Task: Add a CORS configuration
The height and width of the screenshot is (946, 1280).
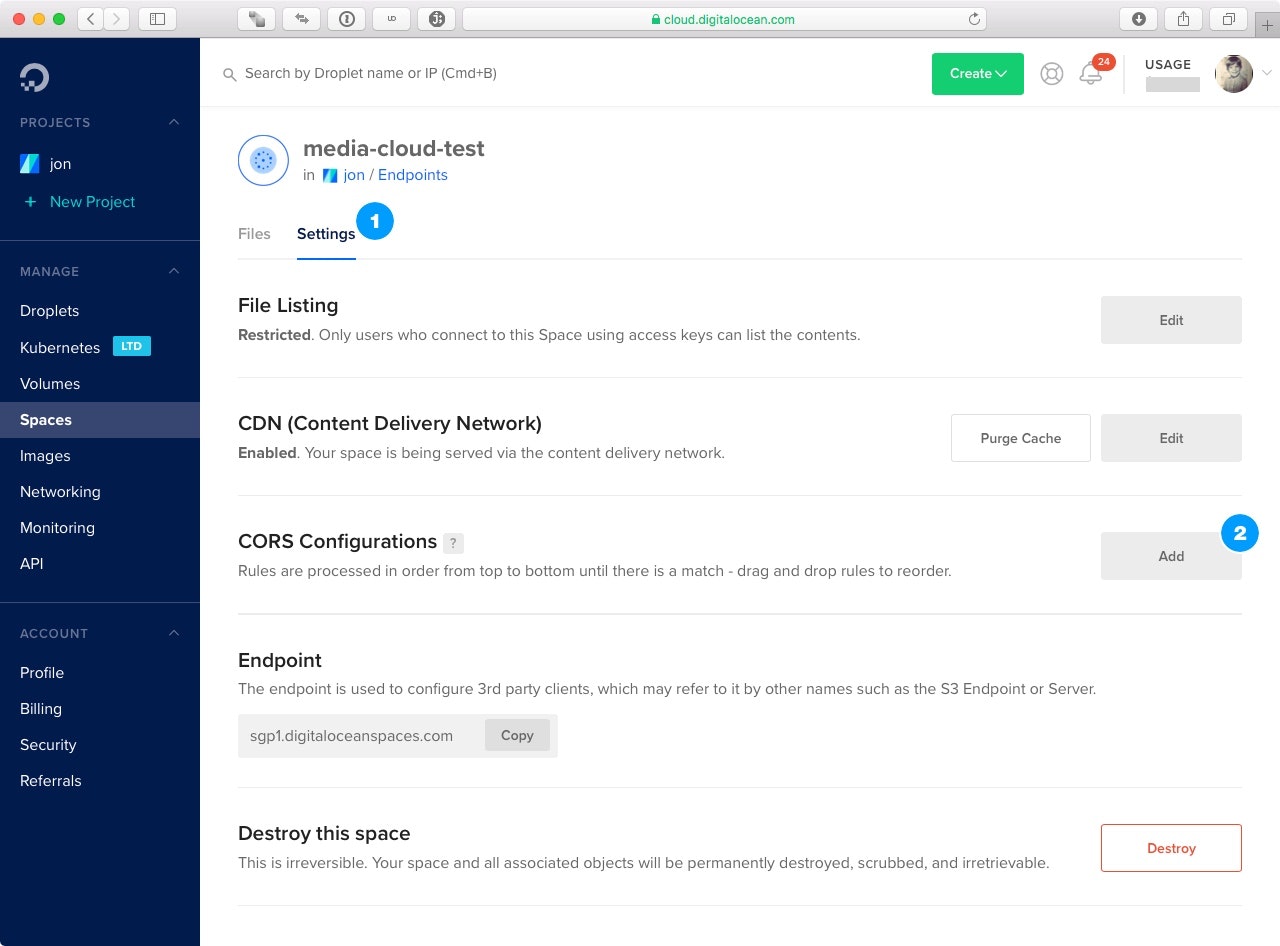Action: [x=1171, y=556]
